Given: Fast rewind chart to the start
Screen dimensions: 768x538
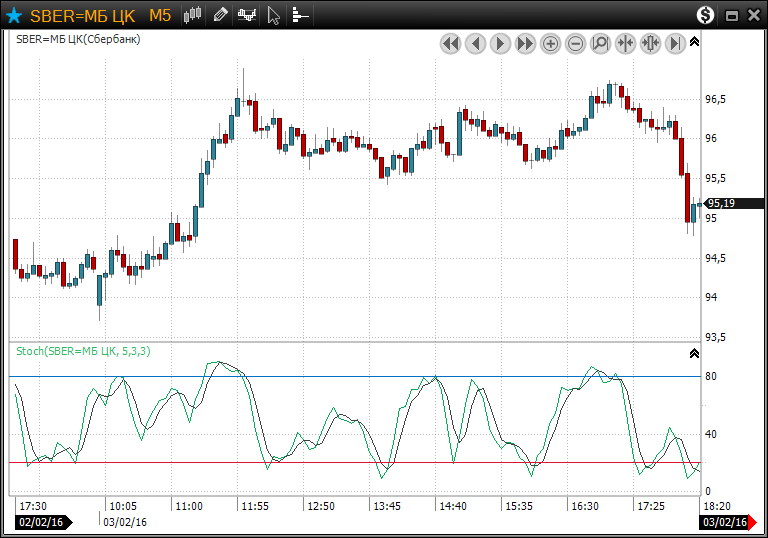Looking at the screenshot, I should click(450, 44).
